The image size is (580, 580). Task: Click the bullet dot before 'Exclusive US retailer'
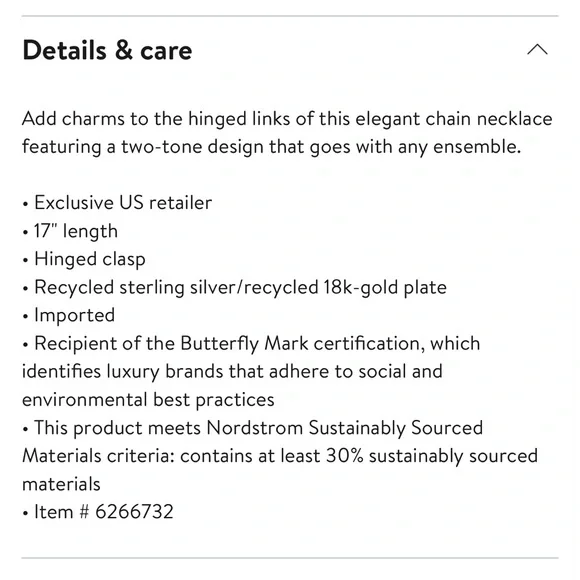coord(25,204)
